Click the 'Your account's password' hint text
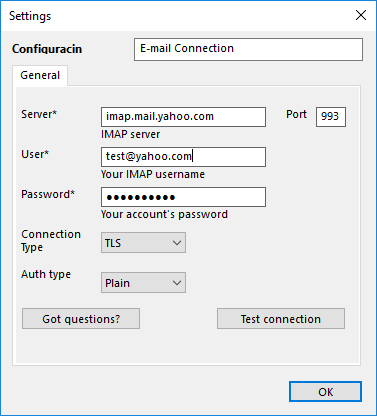The width and height of the screenshot is (377, 416). [164, 214]
